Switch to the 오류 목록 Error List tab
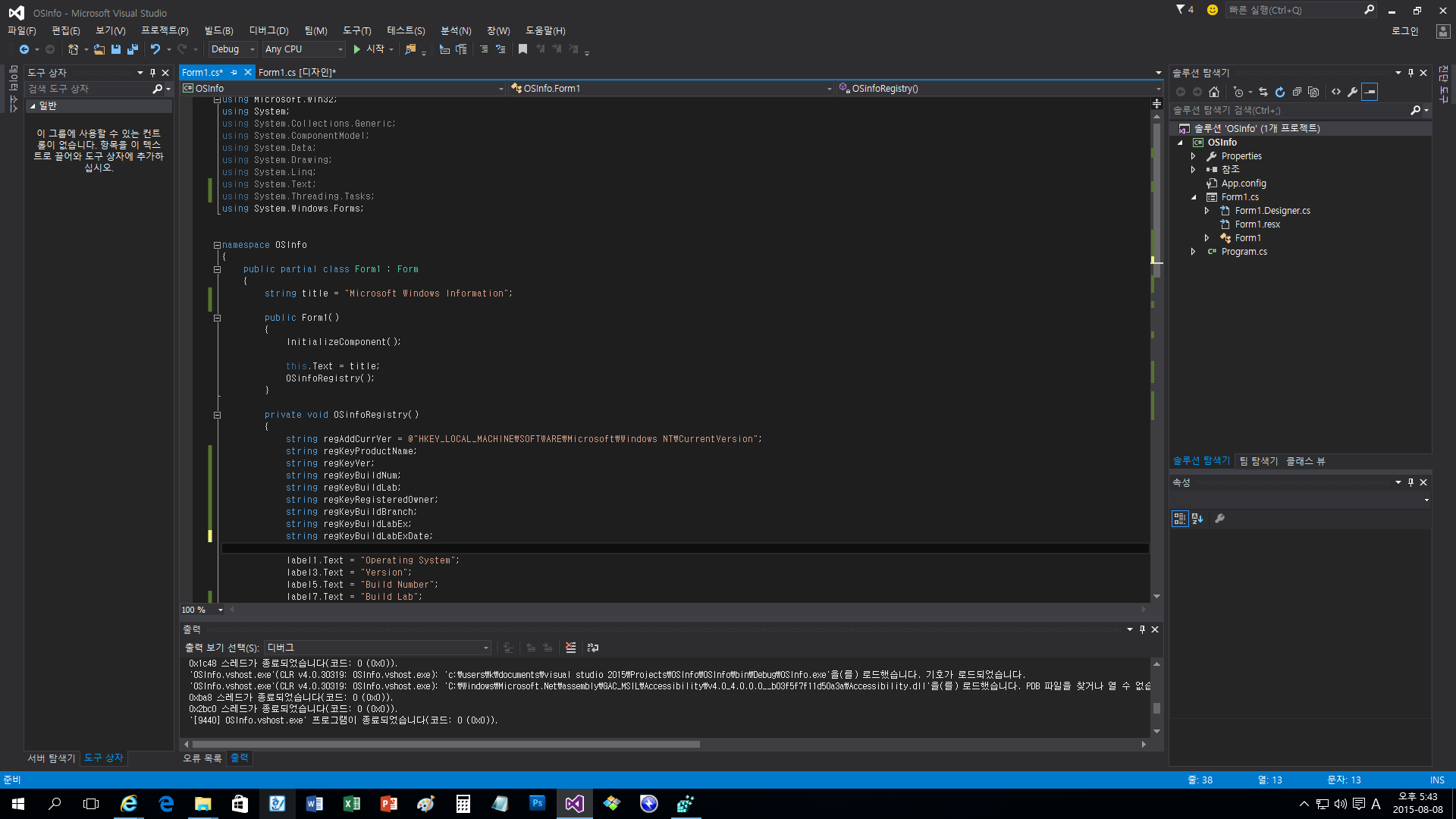The image size is (1456, 819). pos(202,758)
